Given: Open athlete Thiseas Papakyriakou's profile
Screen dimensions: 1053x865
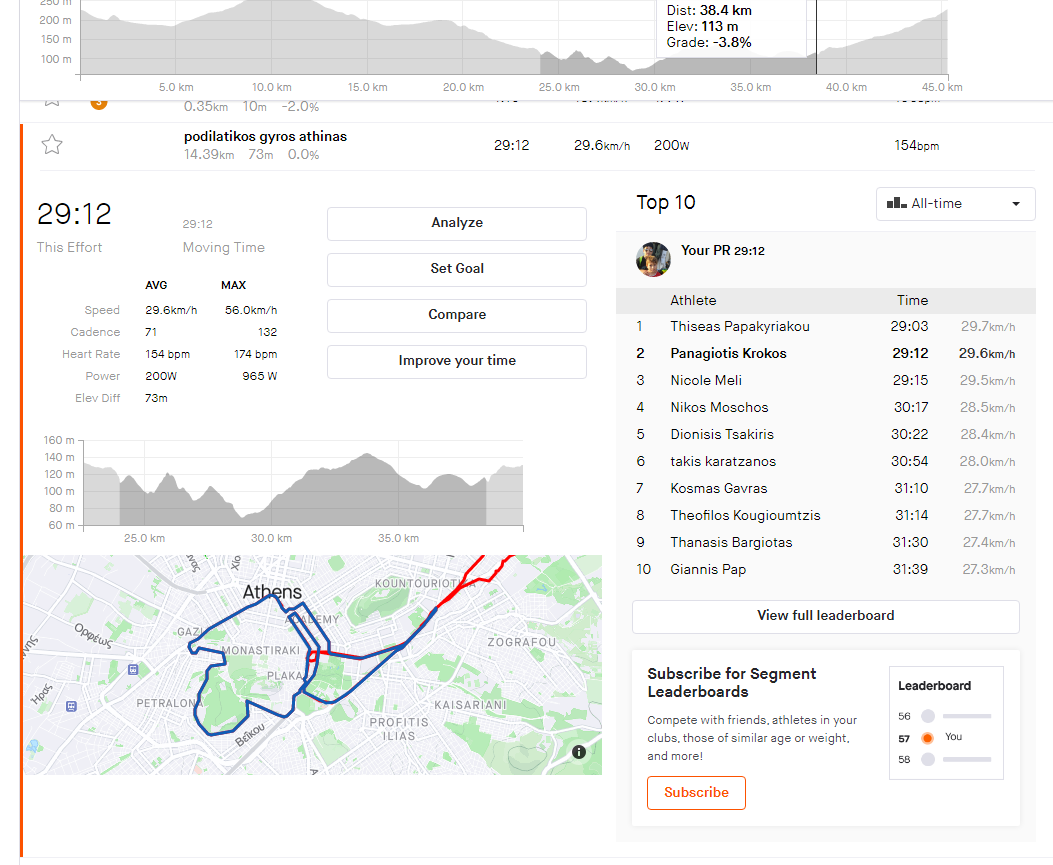Looking at the screenshot, I should coord(740,327).
